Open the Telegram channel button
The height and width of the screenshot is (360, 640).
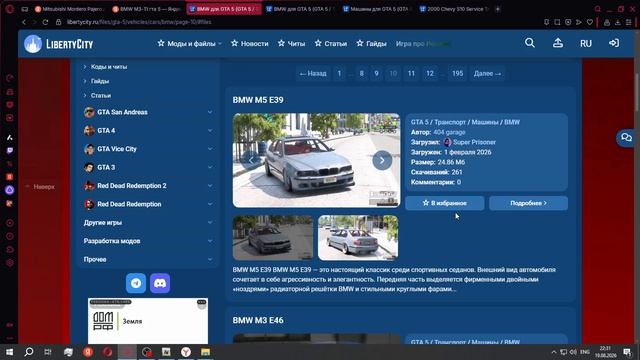click(136, 283)
